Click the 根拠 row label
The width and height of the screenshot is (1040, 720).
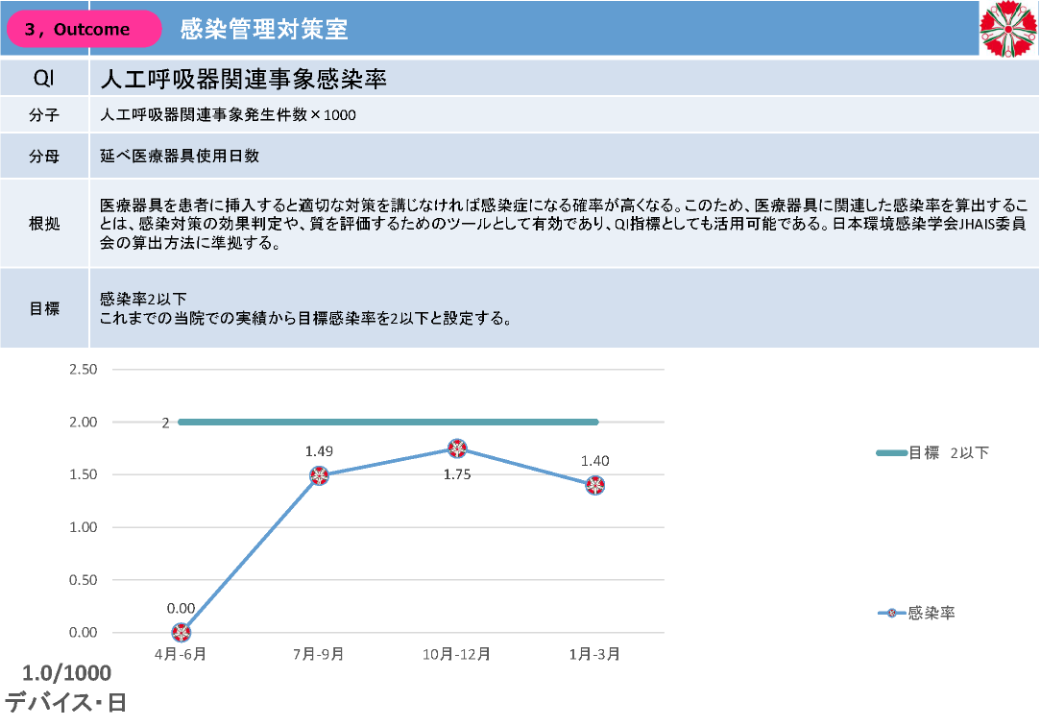coord(44,224)
